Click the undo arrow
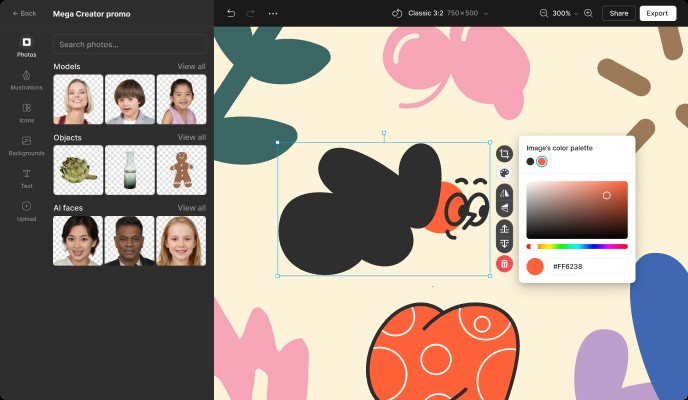 [x=231, y=13]
